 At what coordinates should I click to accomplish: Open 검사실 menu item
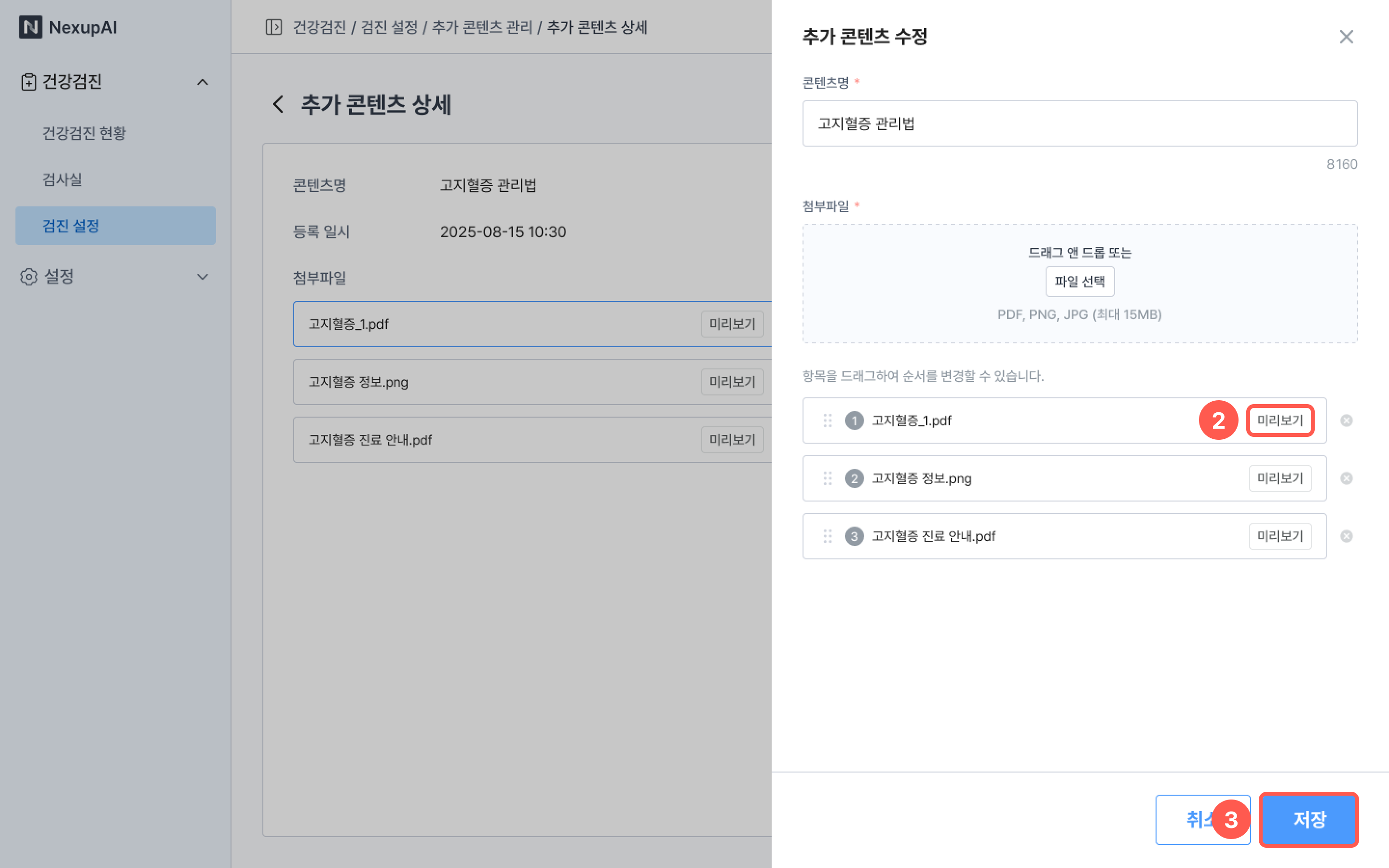coord(63,180)
